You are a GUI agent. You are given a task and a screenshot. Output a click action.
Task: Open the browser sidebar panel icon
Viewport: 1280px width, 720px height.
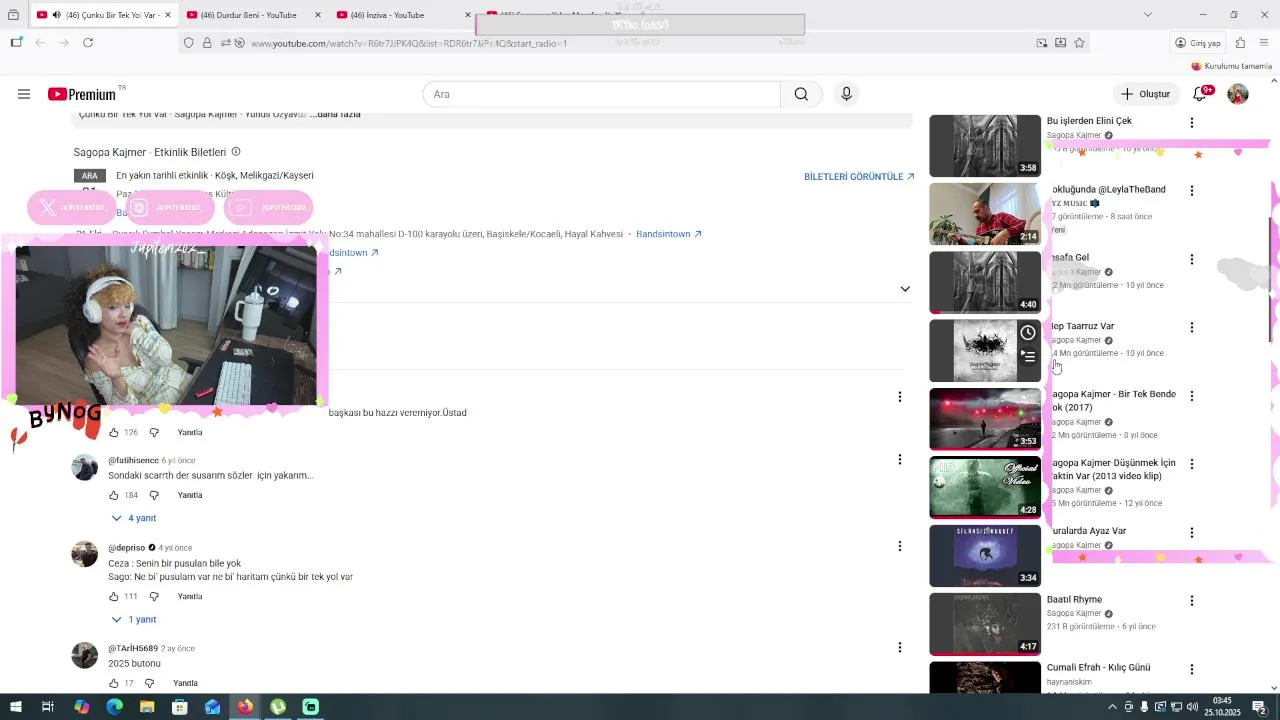tap(16, 43)
